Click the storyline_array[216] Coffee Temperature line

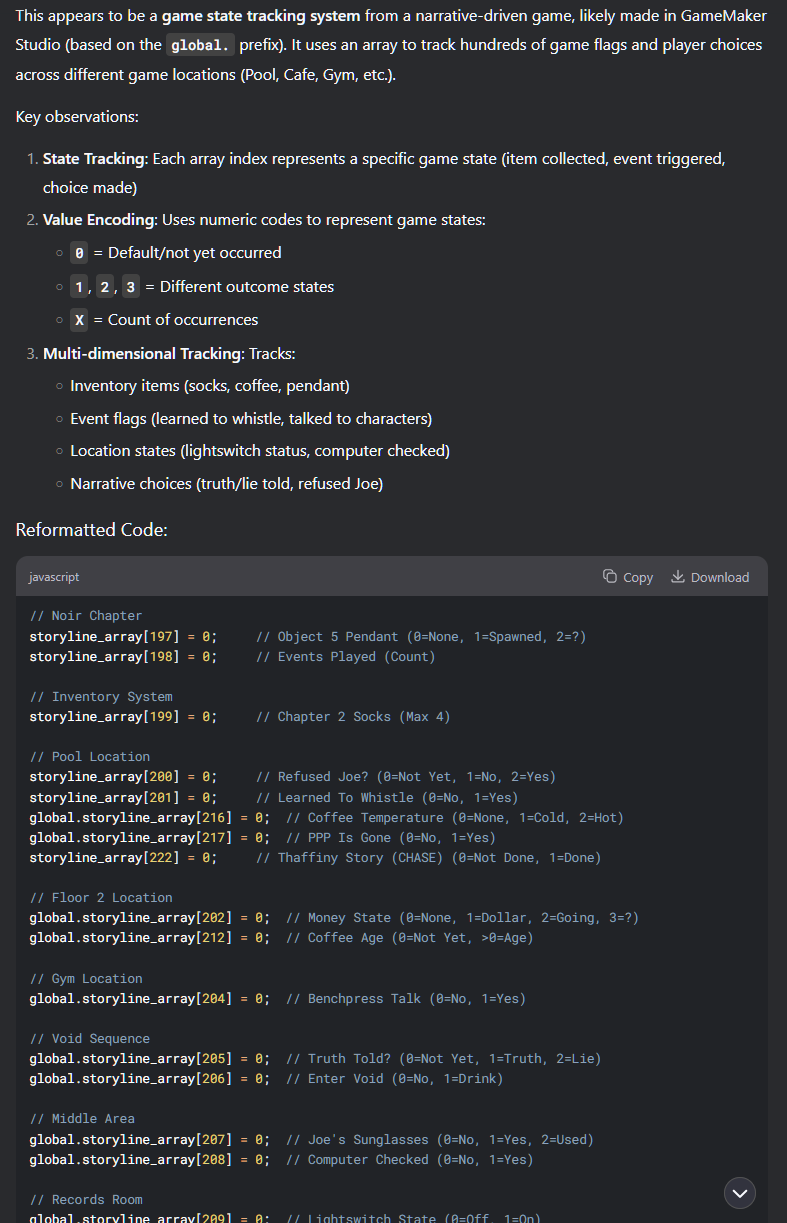(326, 818)
